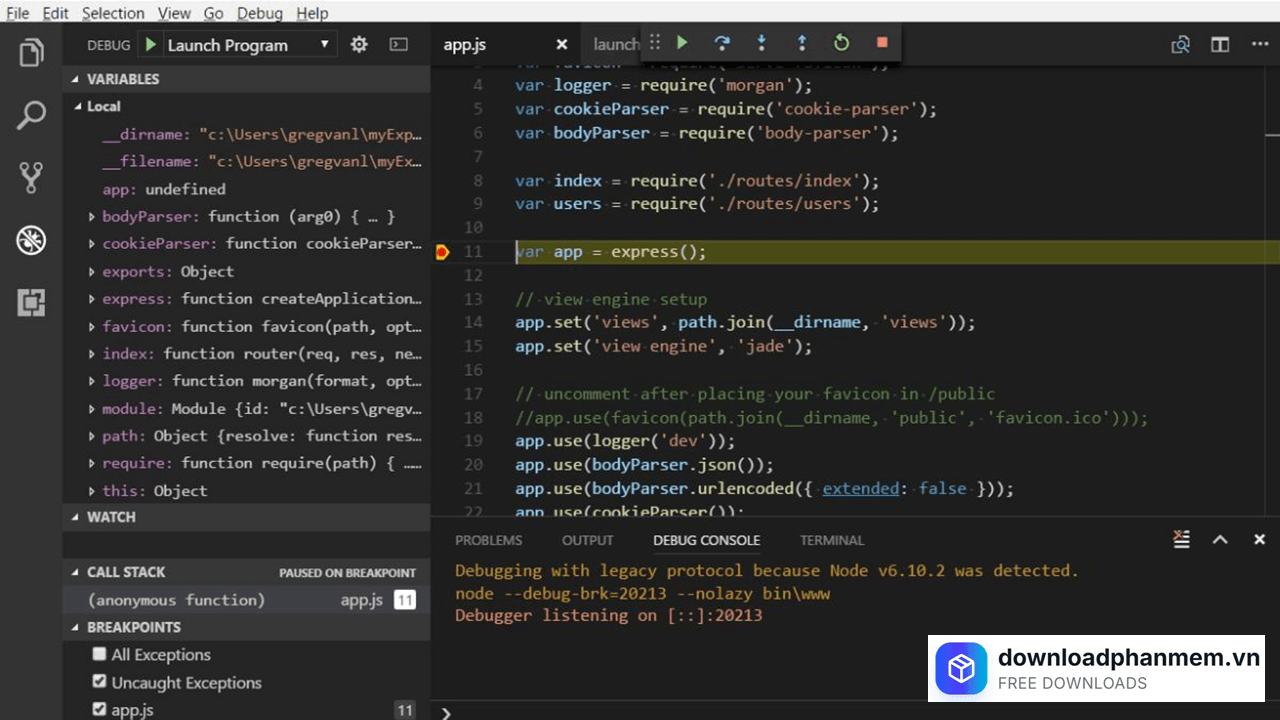Open the Launch Program configuration dropdown
This screenshot has width=1280, height=720.
point(323,44)
